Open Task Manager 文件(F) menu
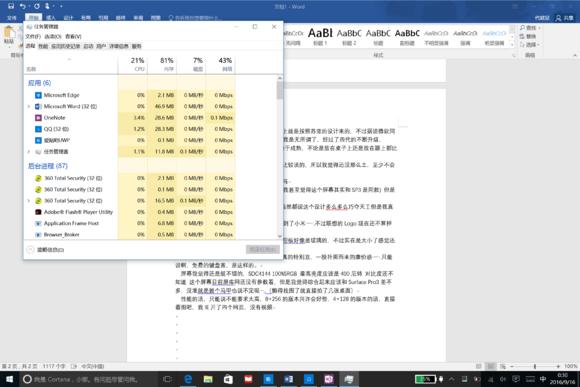Image resolution: width=580 pixels, height=387 pixels. point(33,36)
